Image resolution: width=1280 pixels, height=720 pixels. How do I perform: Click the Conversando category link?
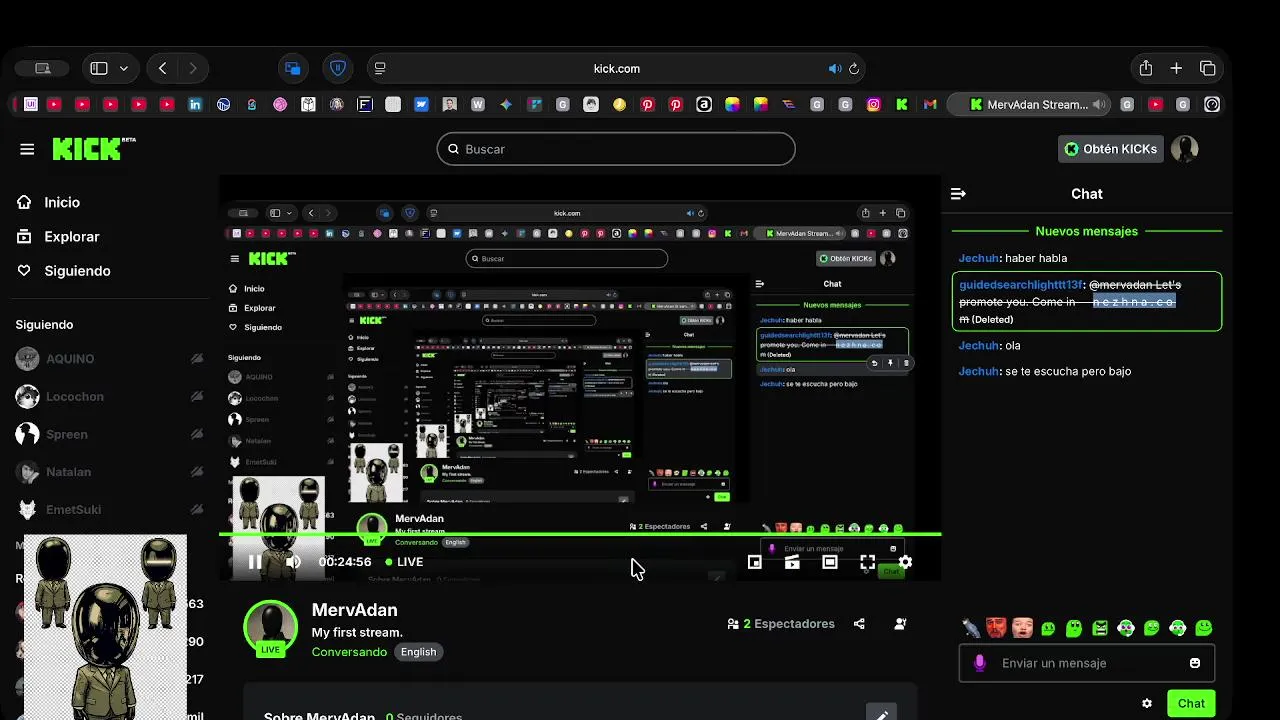[x=349, y=652]
